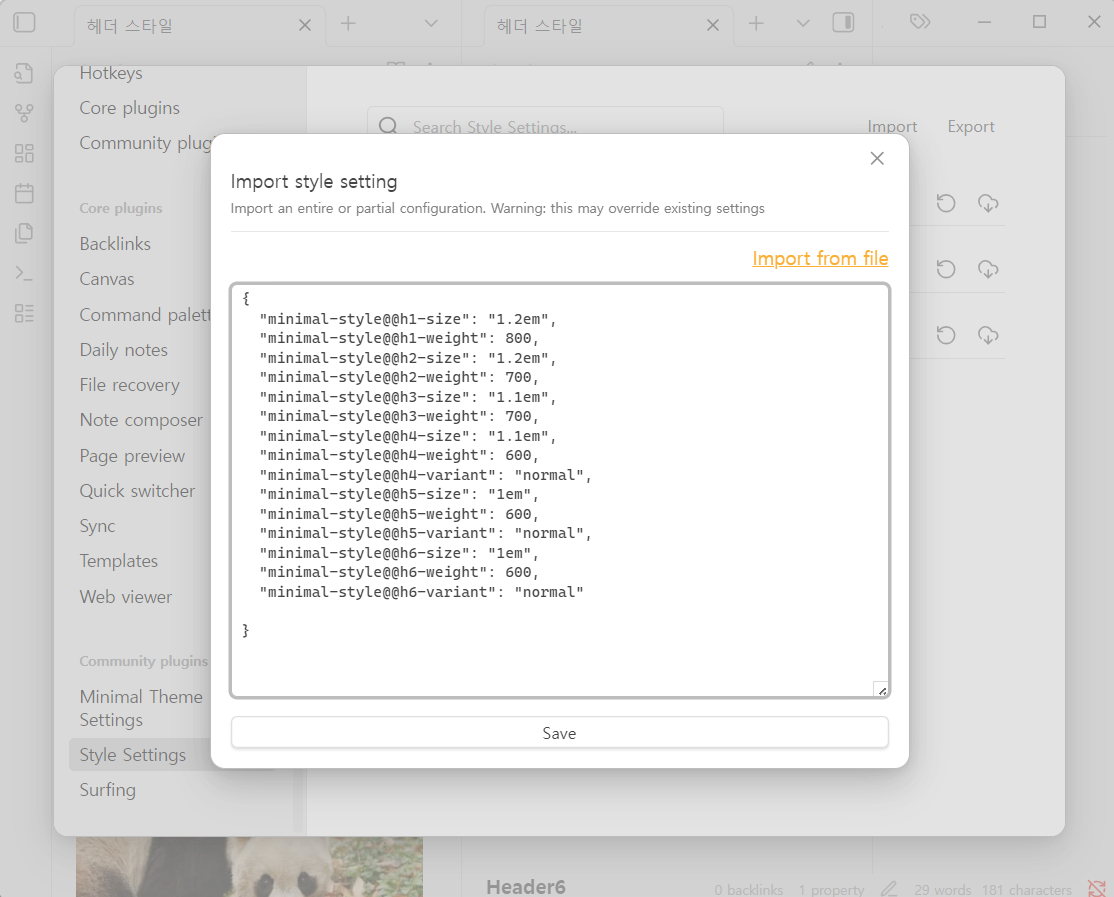Click the first row's export cloud icon
1114x897 pixels.
click(988, 203)
